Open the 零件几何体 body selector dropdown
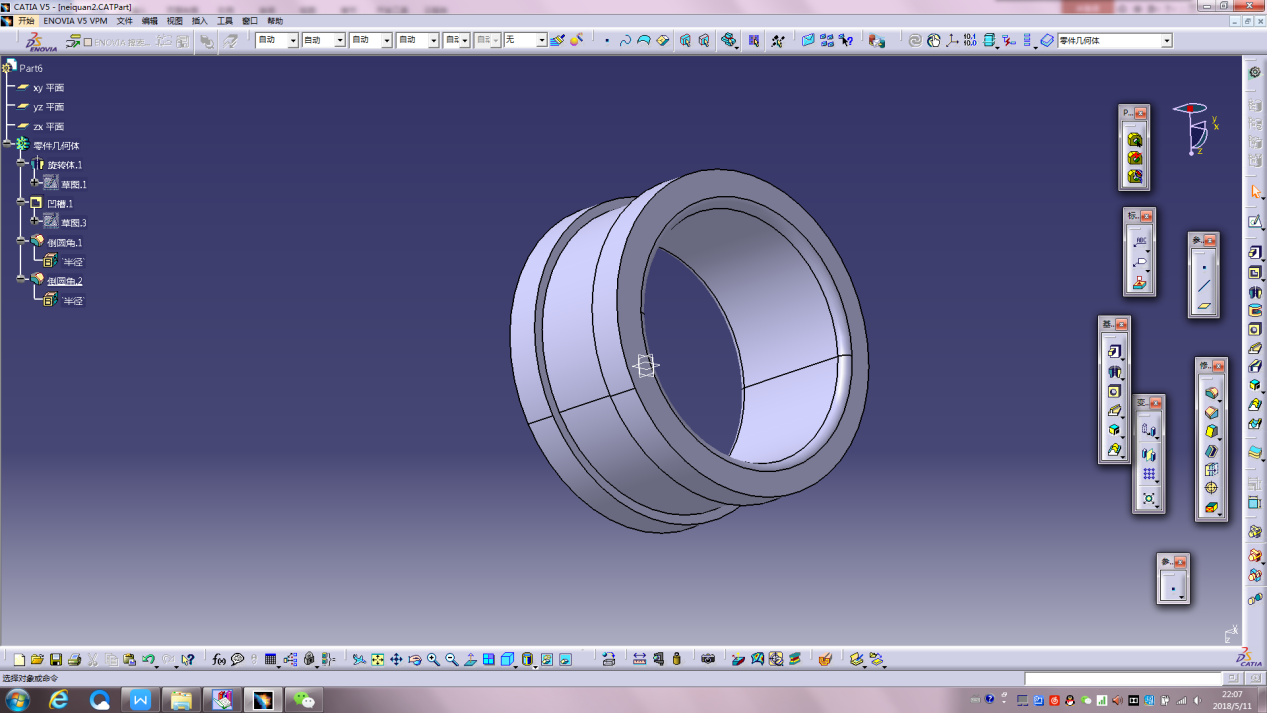 [x=1166, y=41]
